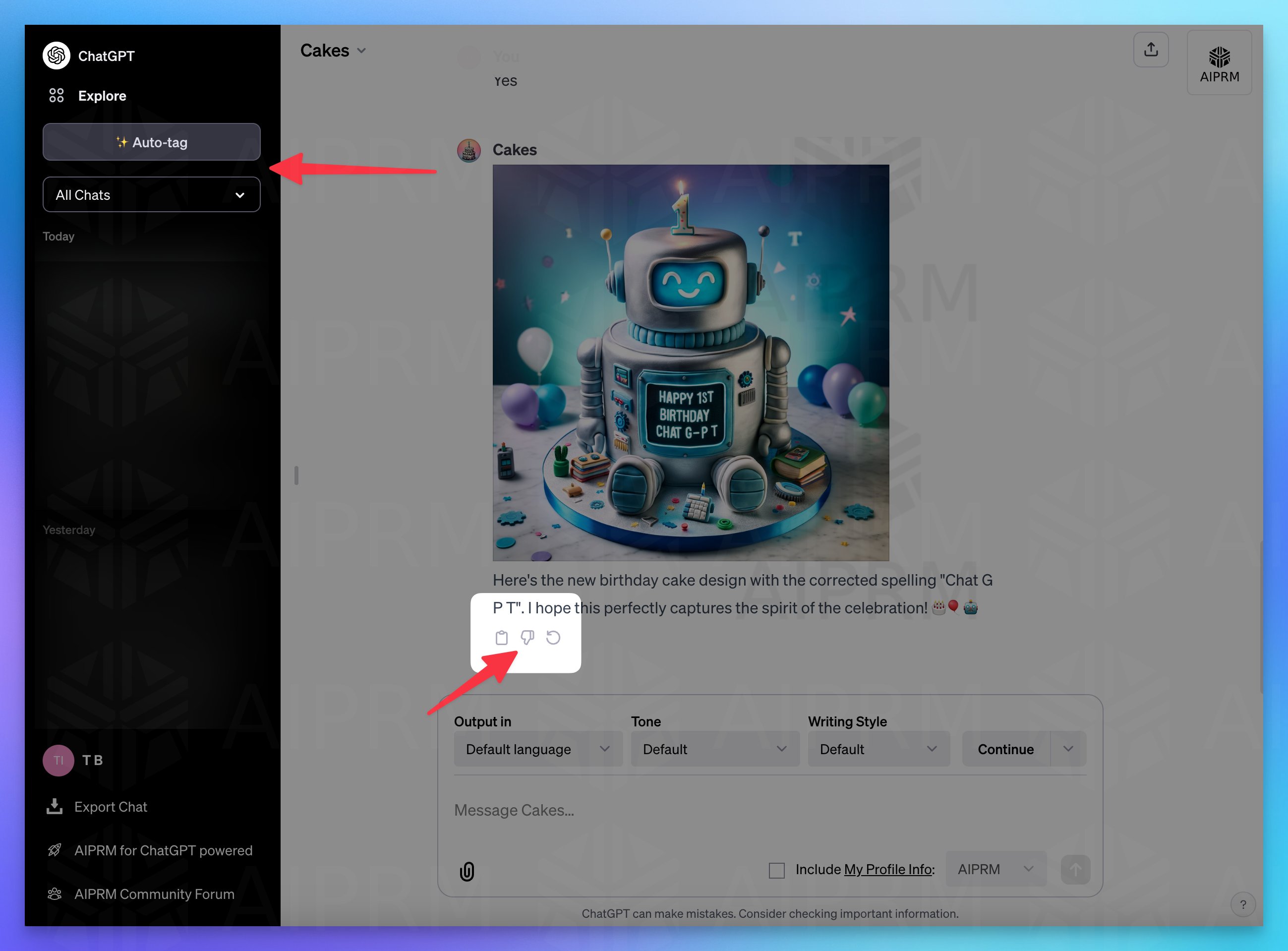Image resolution: width=1288 pixels, height=951 pixels.
Task: Click the Export Chat icon
Action: [x=54, y=806]
